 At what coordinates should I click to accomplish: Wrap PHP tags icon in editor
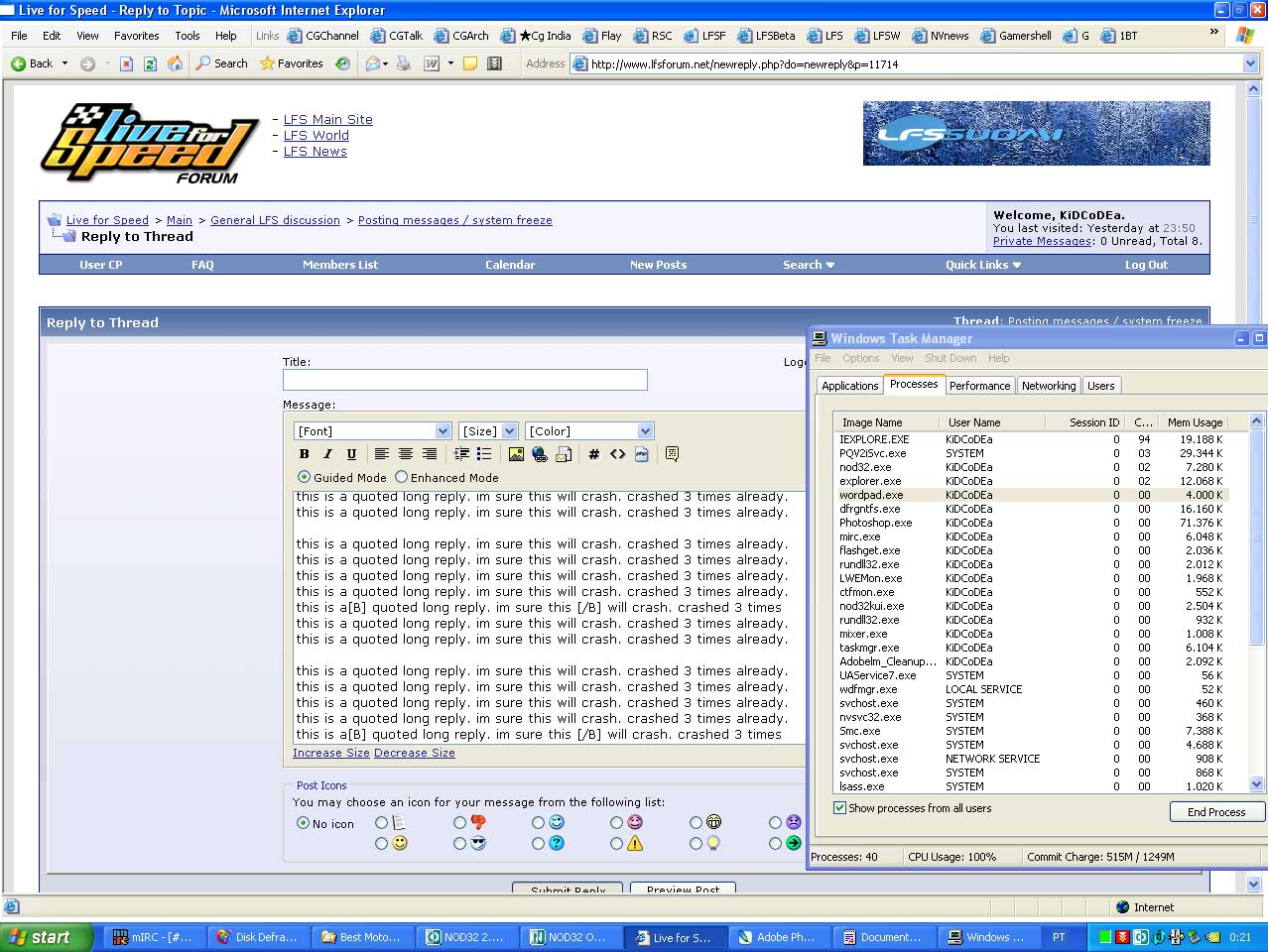point(641,454)
